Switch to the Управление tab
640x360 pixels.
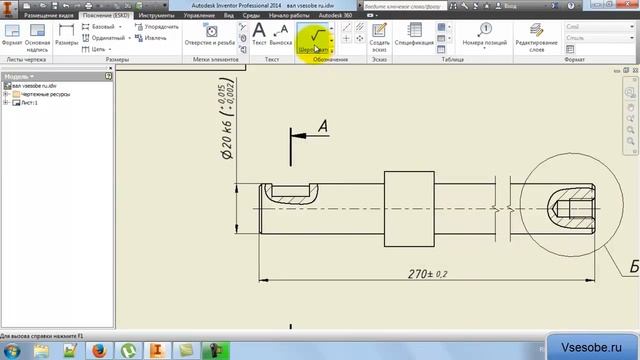(199, 16)
